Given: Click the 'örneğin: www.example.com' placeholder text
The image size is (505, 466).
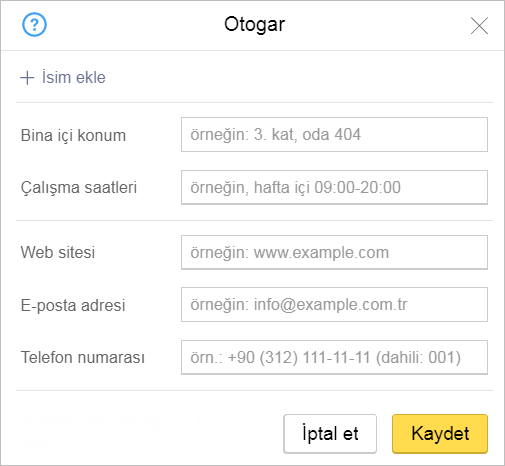Looking at the screenshot, I should pyautogui.click(x=290, y=253).
